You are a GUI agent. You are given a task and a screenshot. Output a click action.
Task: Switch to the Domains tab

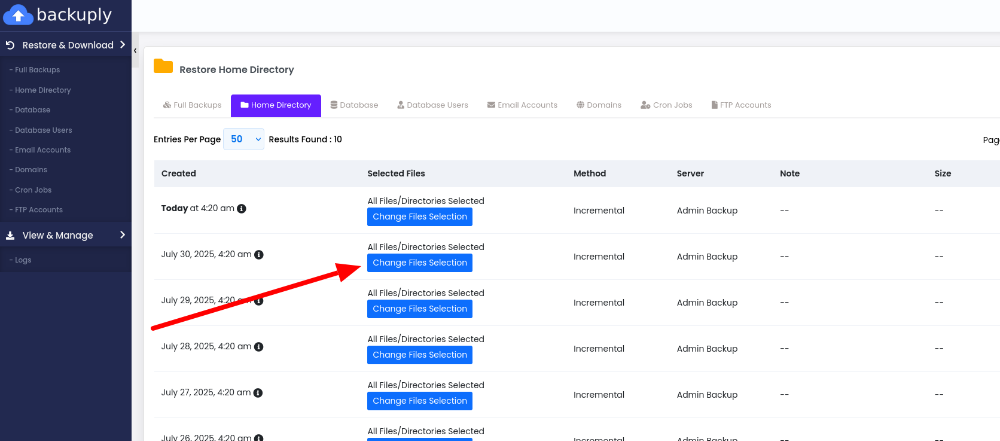click(x=599, y=105)
